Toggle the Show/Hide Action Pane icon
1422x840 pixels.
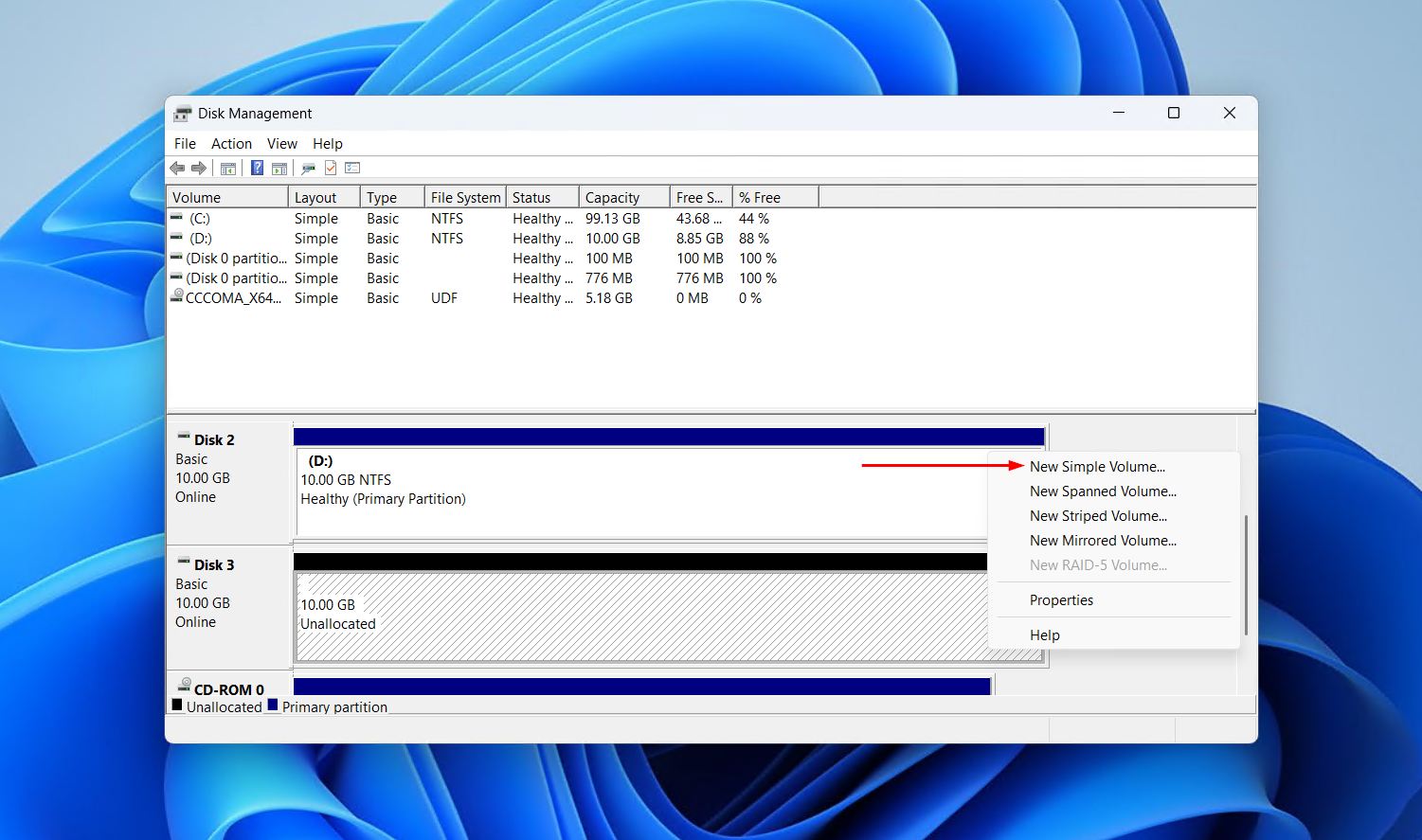click(279, 169)
